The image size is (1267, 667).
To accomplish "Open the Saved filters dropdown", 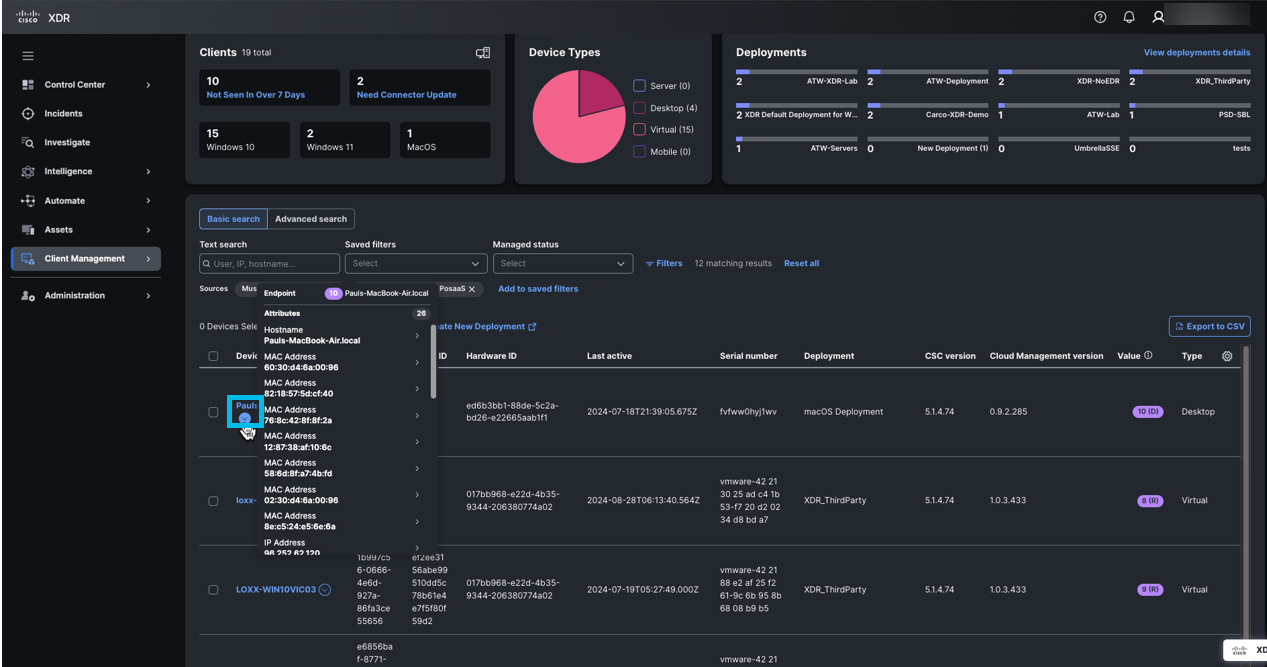I will tap(415, 264).
